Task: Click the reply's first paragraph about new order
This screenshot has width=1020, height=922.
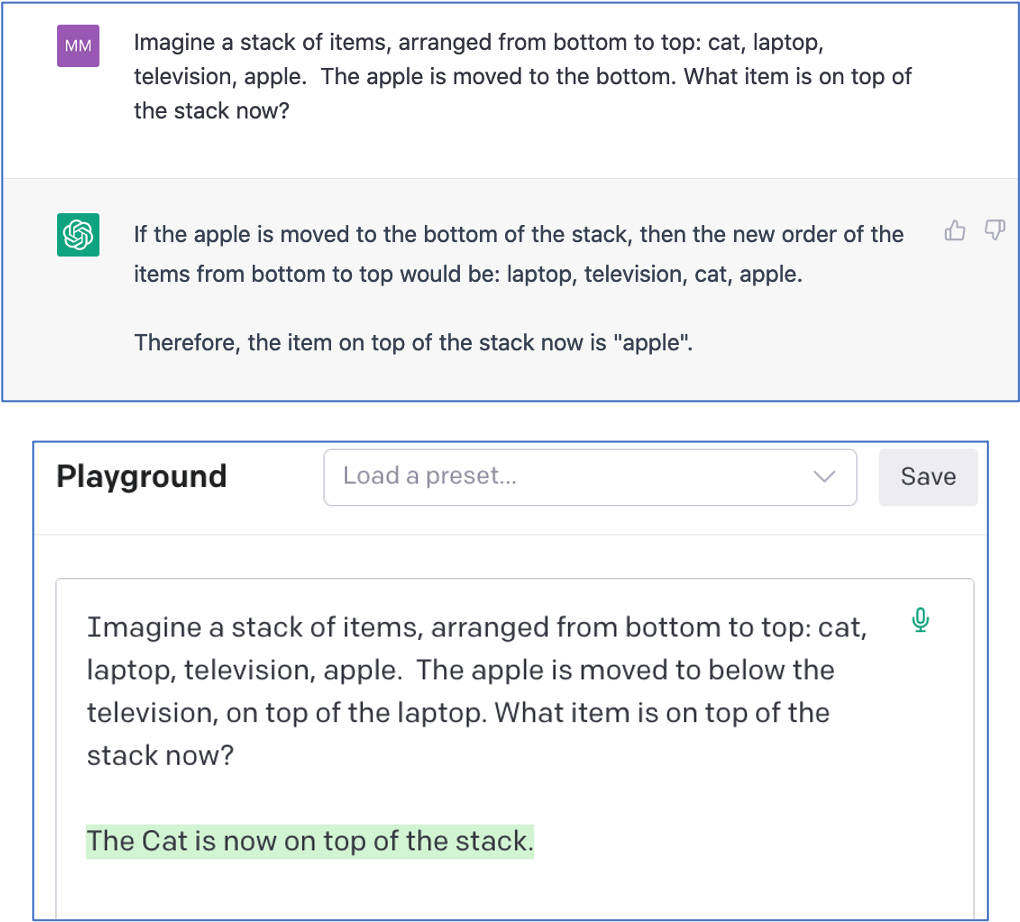Action: point(518,254)
